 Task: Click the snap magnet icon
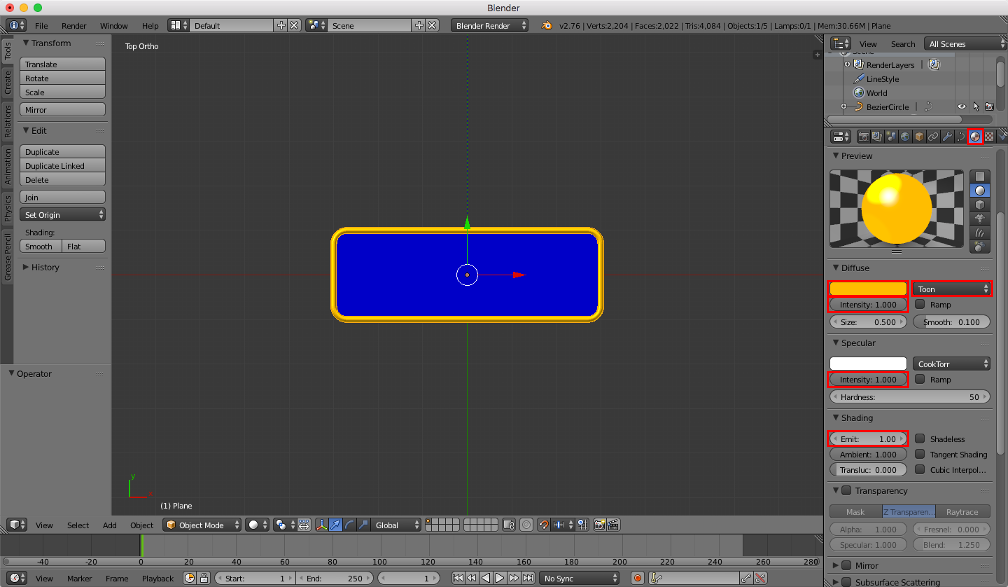click(x=544, y=525)
